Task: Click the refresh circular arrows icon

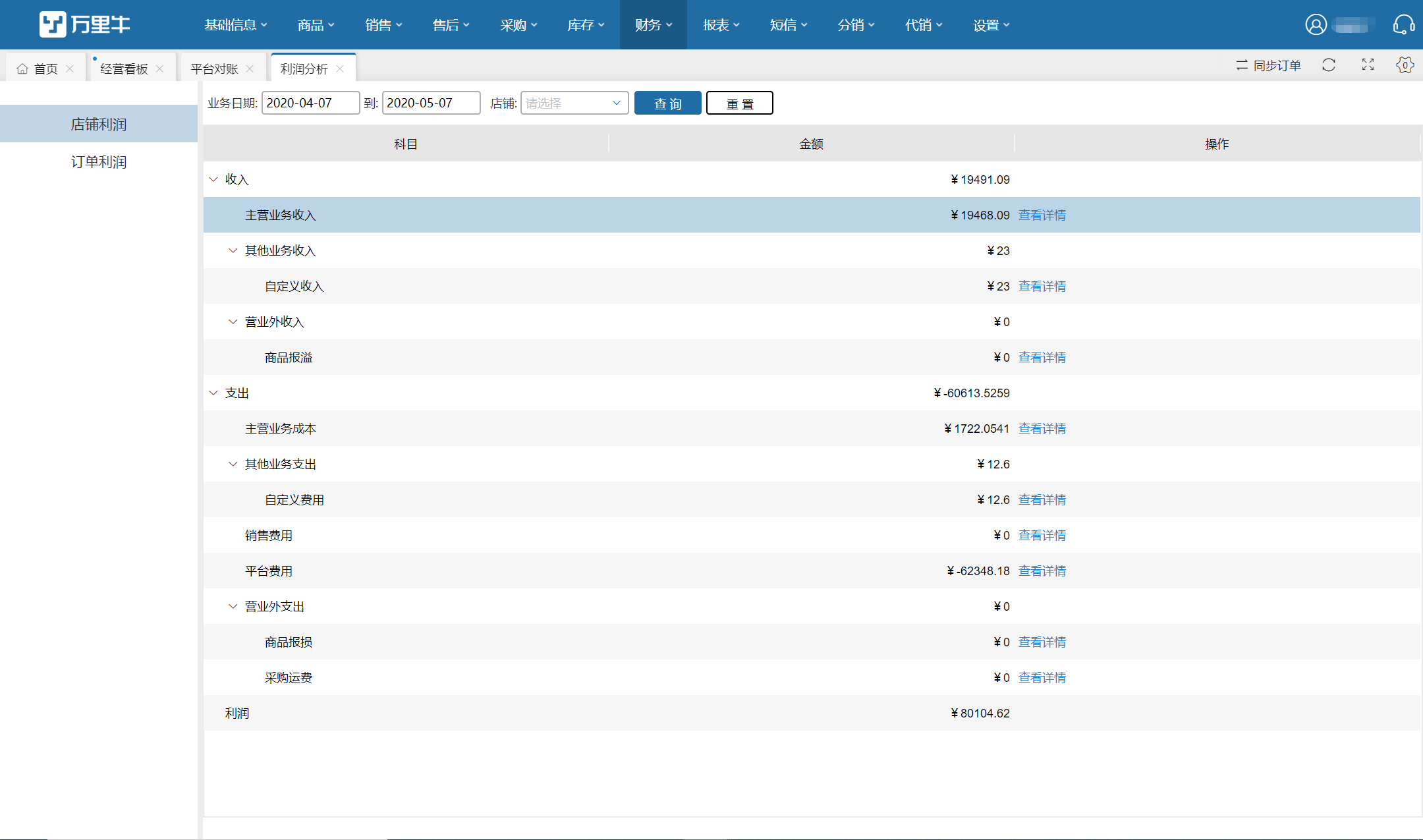Action: (1329, 65)
